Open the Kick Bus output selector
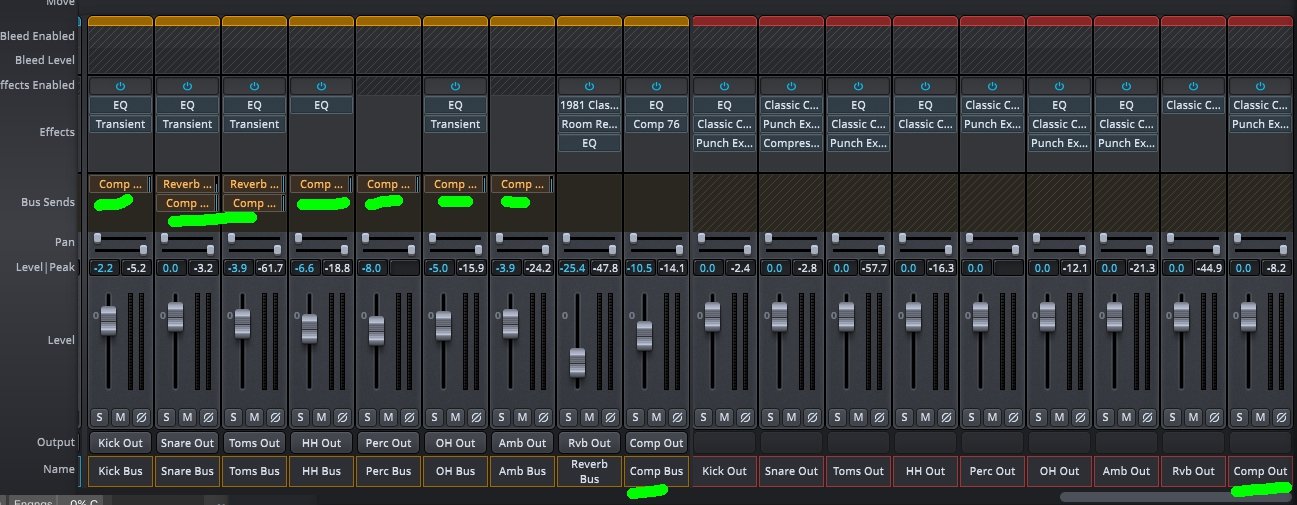Image resolution: width=1297 pixels, height=505 pixels. coord(120,442)
